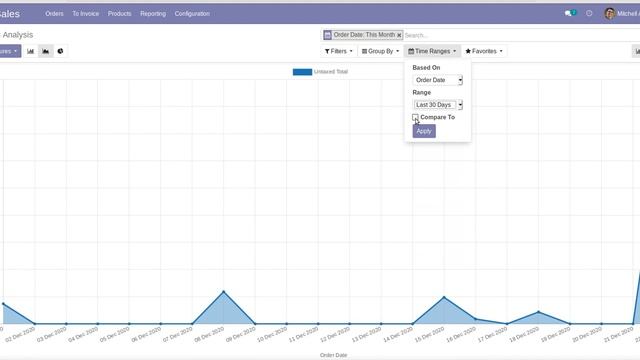Open the user avatar menu
The image size is (640, 360).
pyautogui.click(x=610, y=13)
